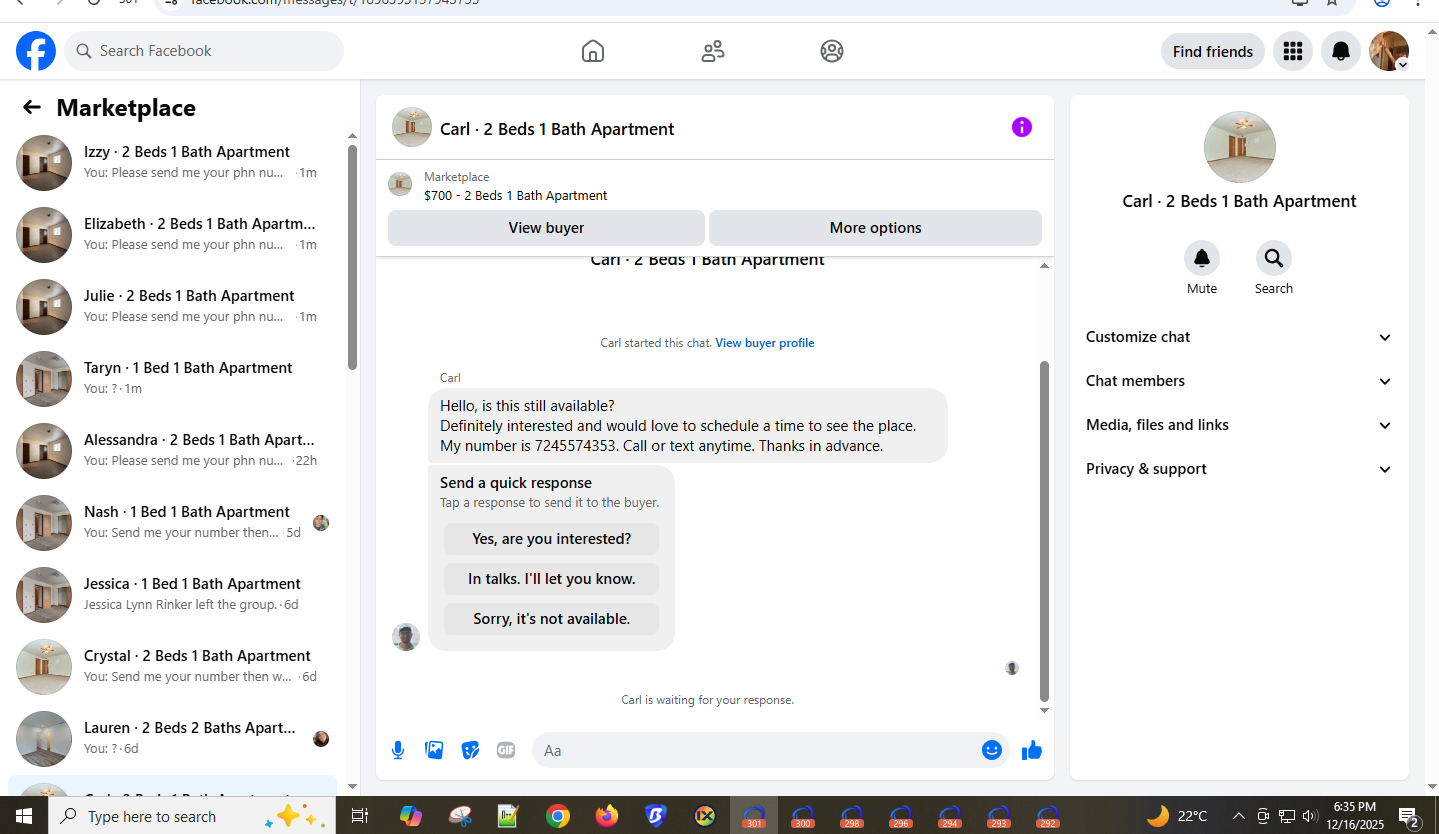
Task: Send a voice clip with microphone icon
Action: coord(398,750)
